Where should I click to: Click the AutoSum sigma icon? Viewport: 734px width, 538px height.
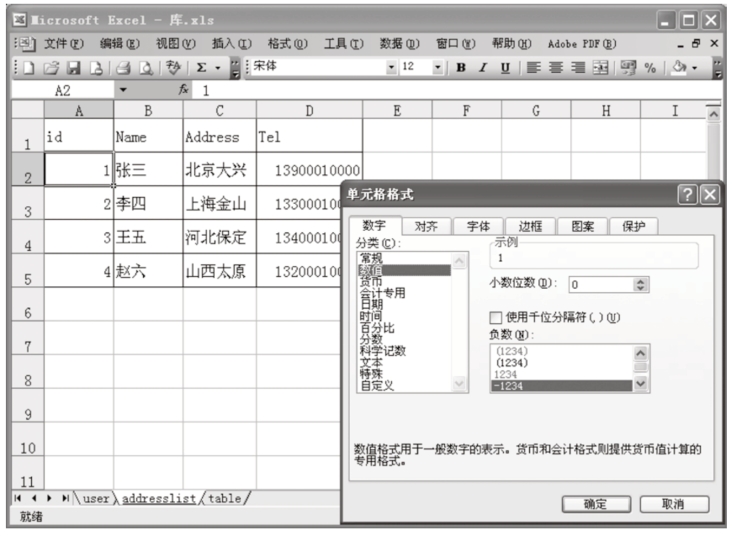[201, 68]
